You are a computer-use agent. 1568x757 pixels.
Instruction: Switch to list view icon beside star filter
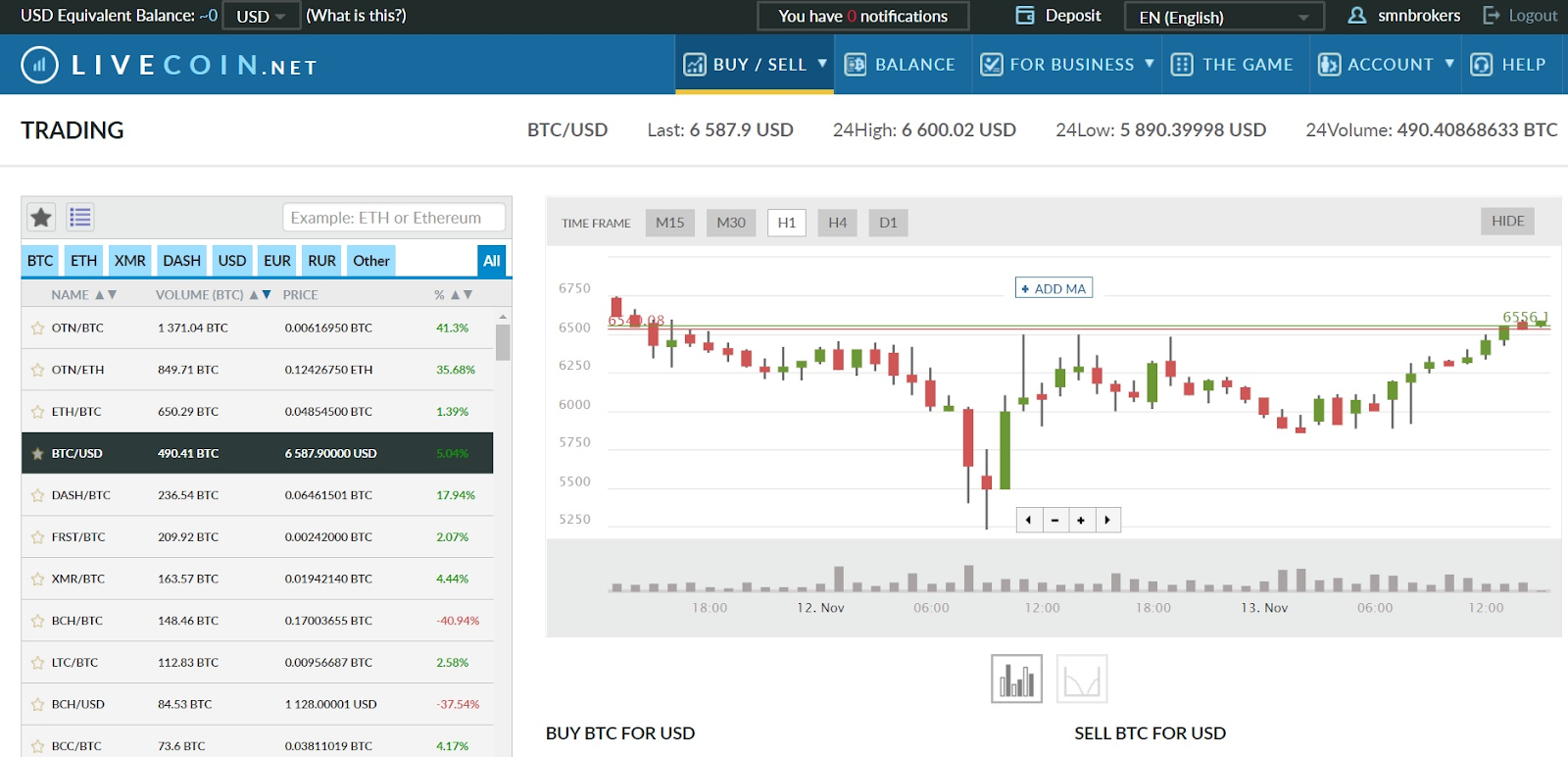[x=80, y=218]
